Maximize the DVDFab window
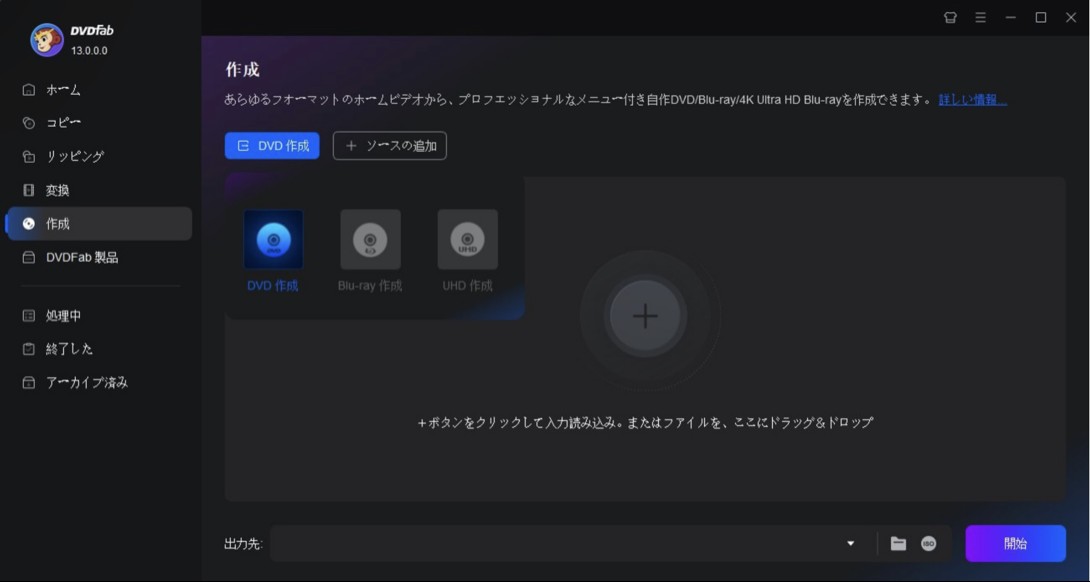Viewport: 1090px width, 582px height. click(x=1041, y=18)
